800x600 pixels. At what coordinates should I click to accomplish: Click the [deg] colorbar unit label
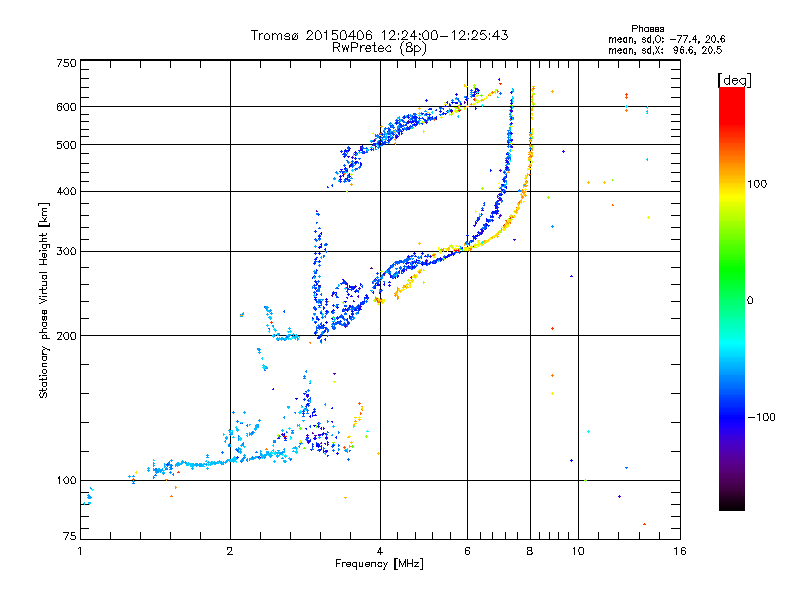tap(734, 80)
